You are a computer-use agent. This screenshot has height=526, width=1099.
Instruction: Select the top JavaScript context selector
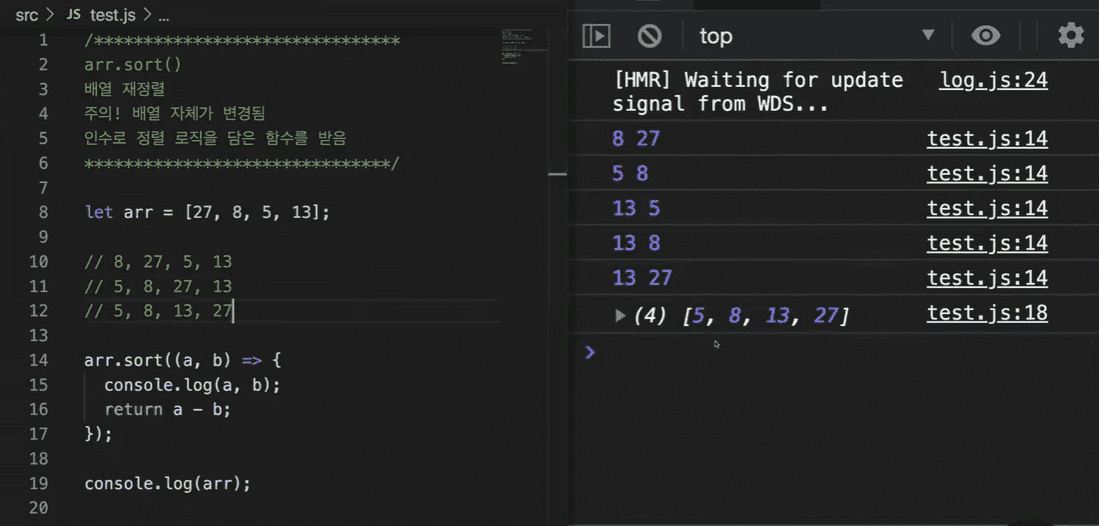[817, 36]
